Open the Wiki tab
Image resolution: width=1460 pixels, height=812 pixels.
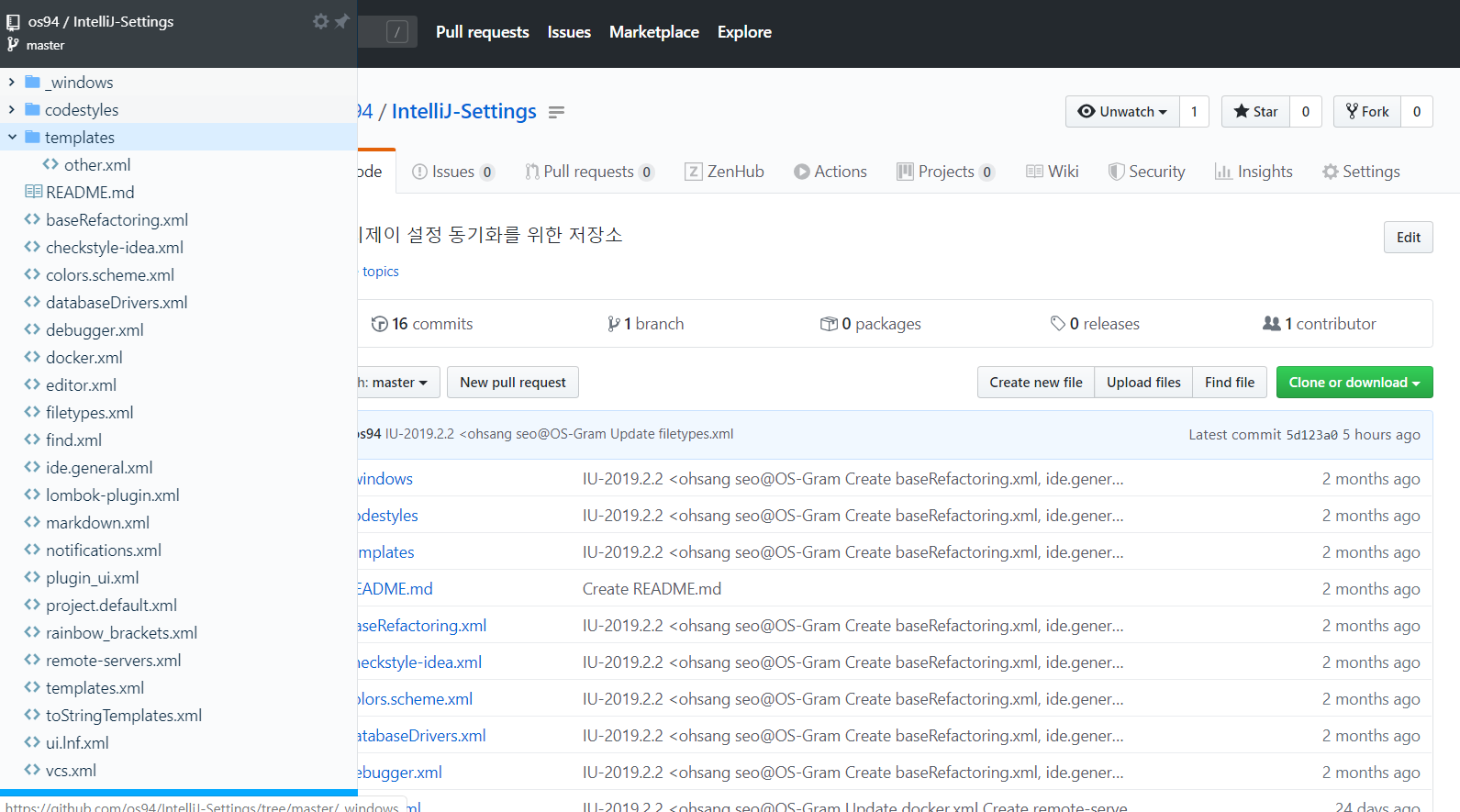point(1053,172)
